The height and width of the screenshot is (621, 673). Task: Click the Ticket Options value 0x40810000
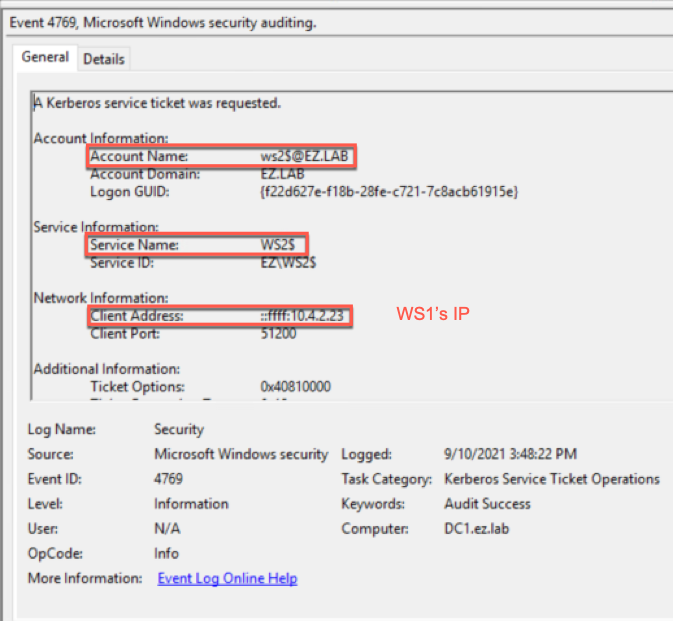(296, 387)
